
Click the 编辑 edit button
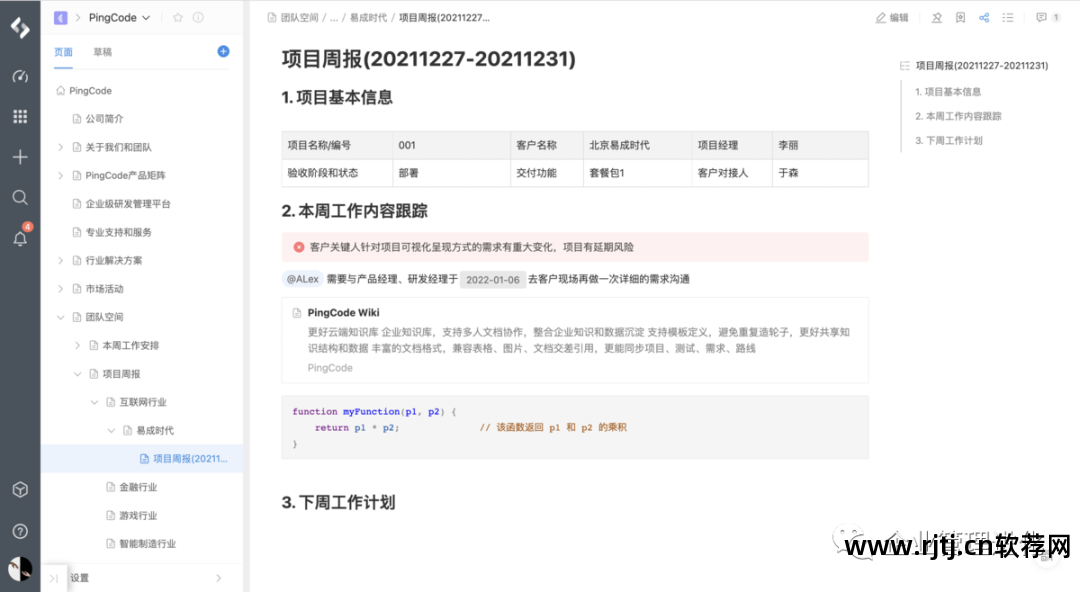tap(892, 18)
